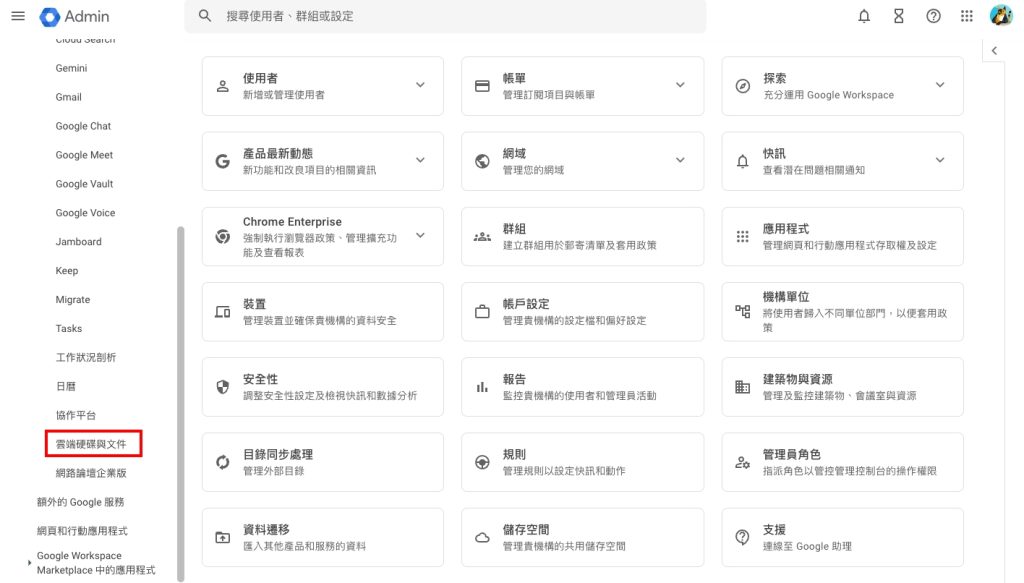Click the 報告 bar chart icon
1024x583 pixels.
[x=482, y=387]
